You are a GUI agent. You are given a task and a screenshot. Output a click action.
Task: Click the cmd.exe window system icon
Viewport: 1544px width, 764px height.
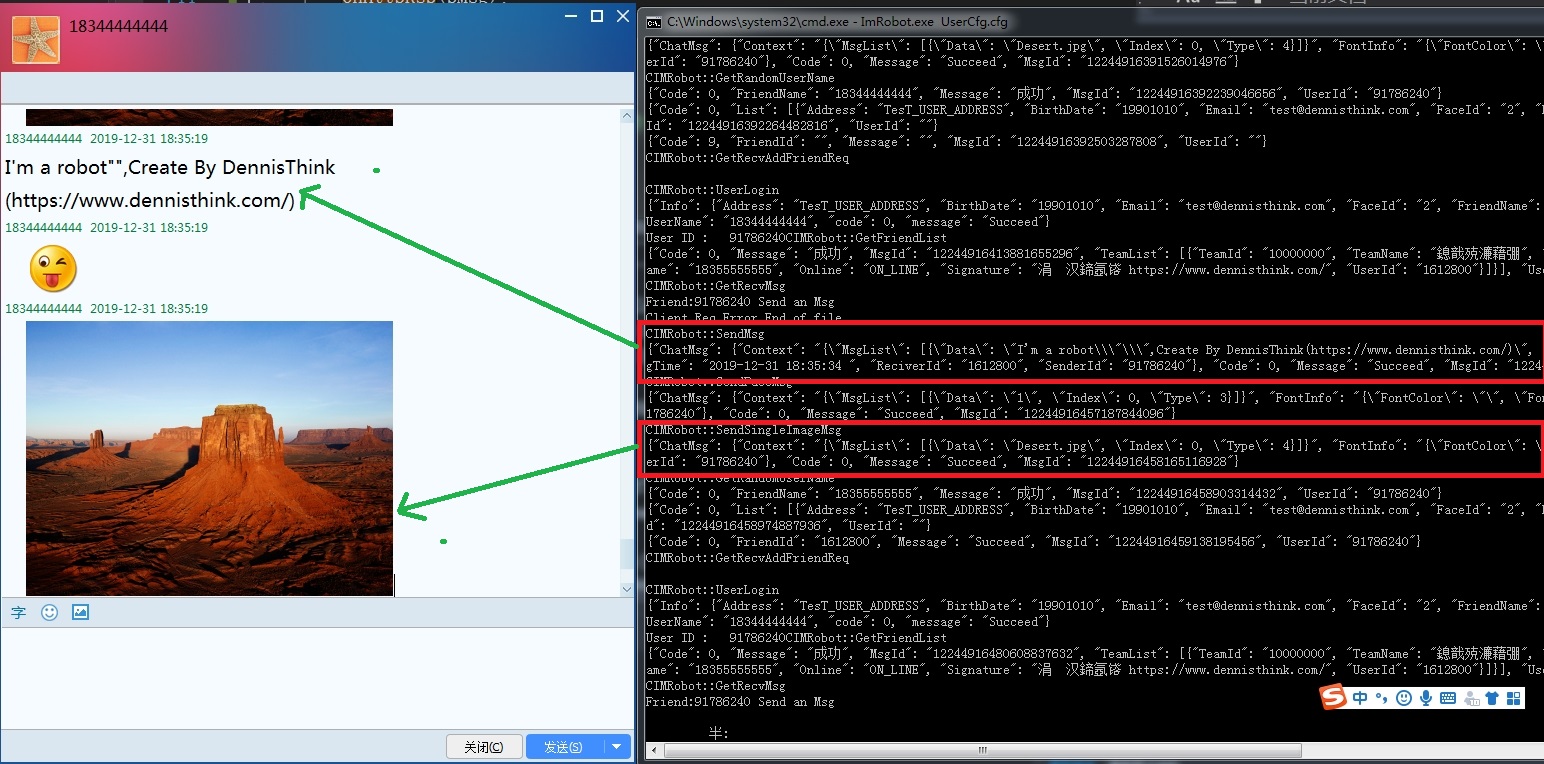click(654, 22)
